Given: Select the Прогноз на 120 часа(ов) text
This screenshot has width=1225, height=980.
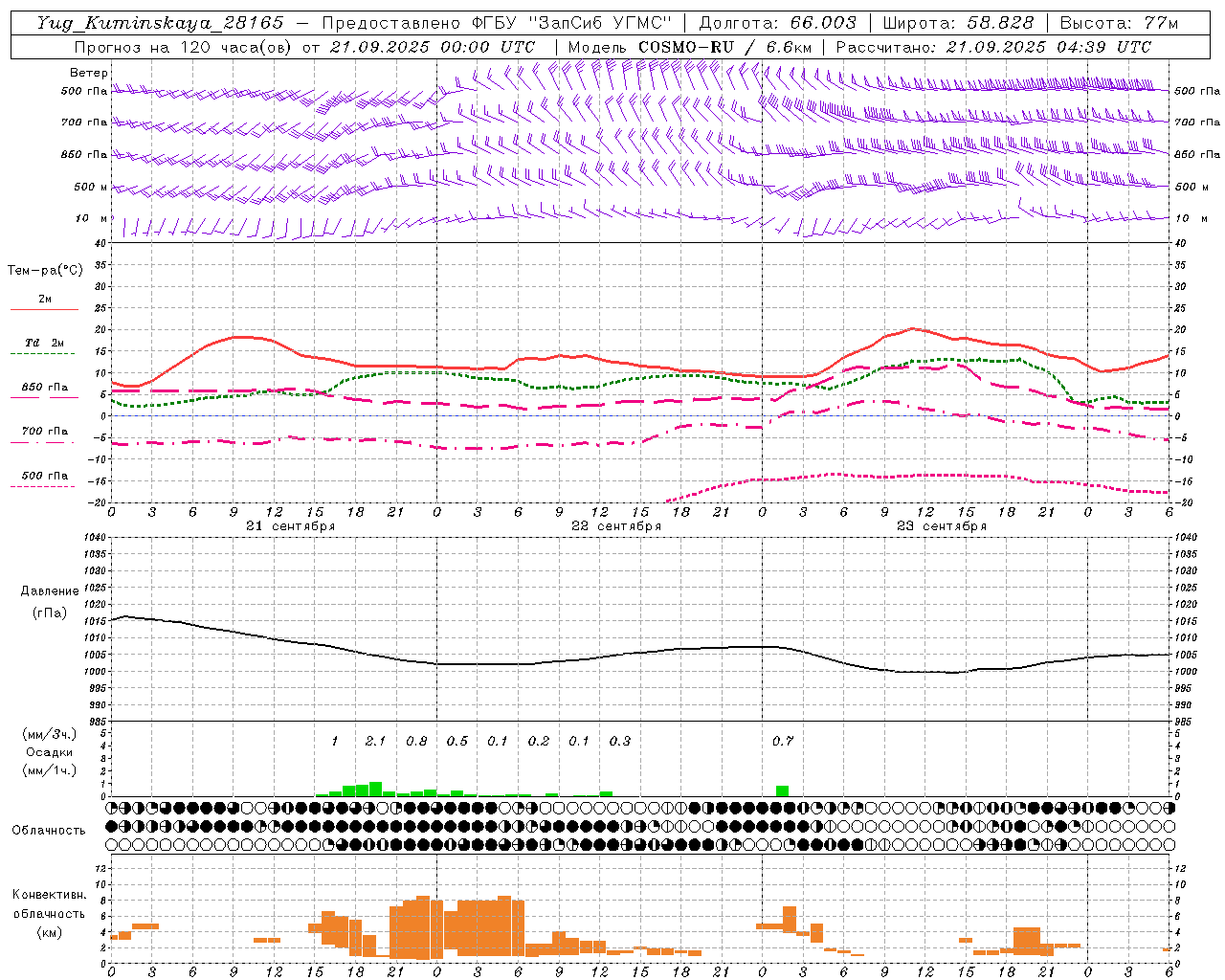Looking at the screenshot, I should tap(184, 47).
